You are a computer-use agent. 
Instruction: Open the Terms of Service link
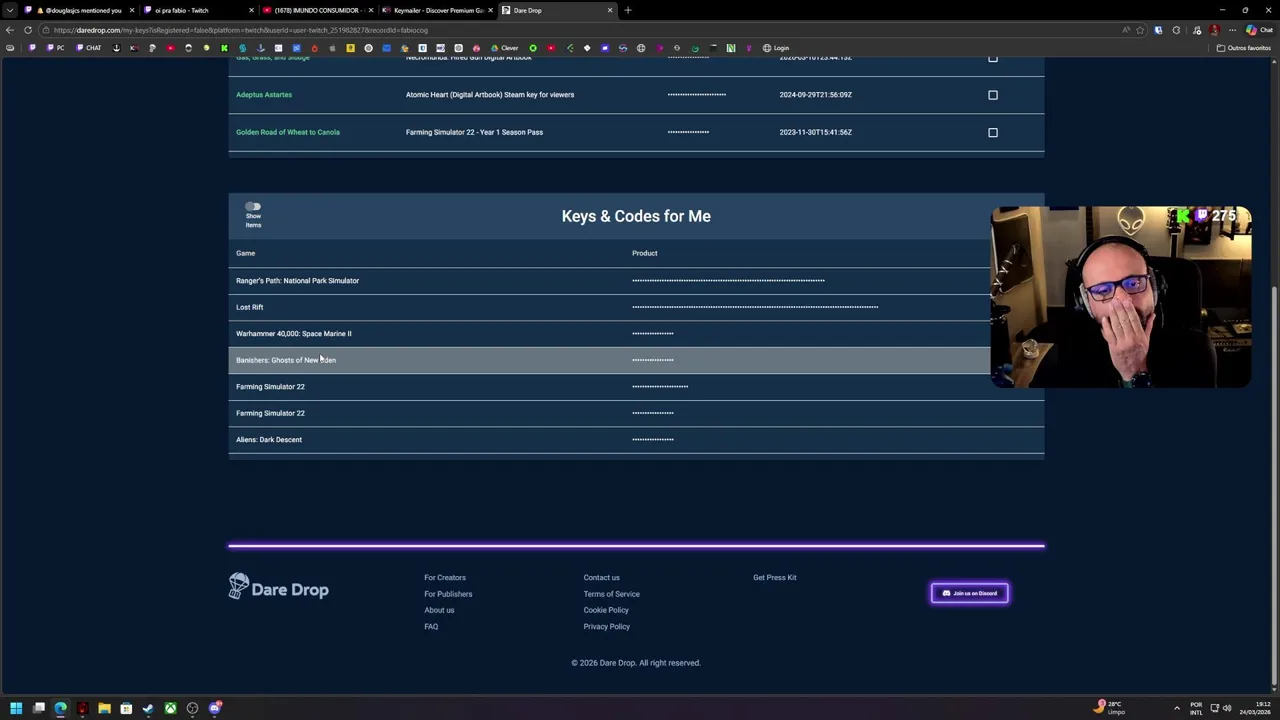pos(612,594)
